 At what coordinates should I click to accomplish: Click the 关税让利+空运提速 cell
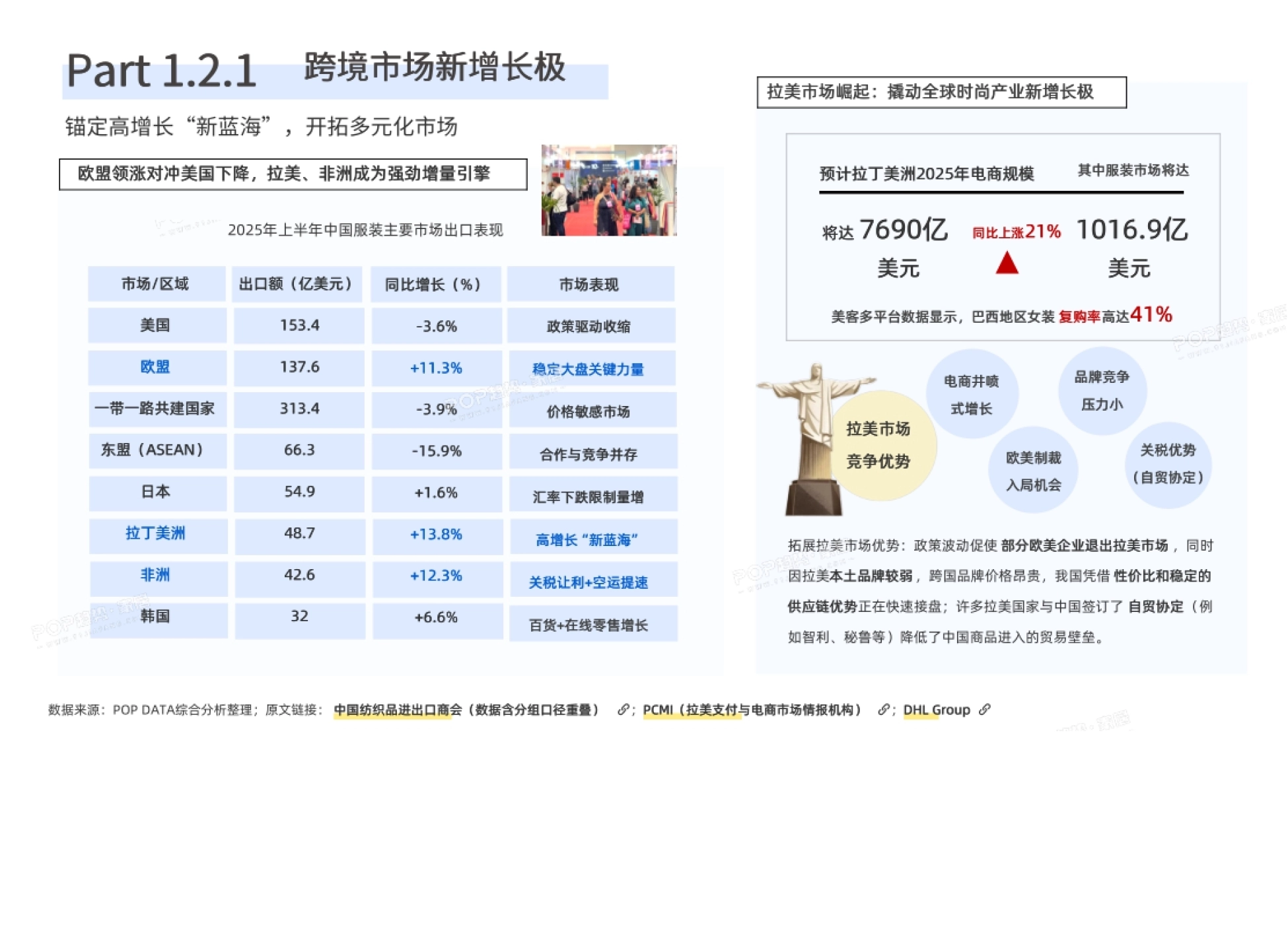click(593, 580)
